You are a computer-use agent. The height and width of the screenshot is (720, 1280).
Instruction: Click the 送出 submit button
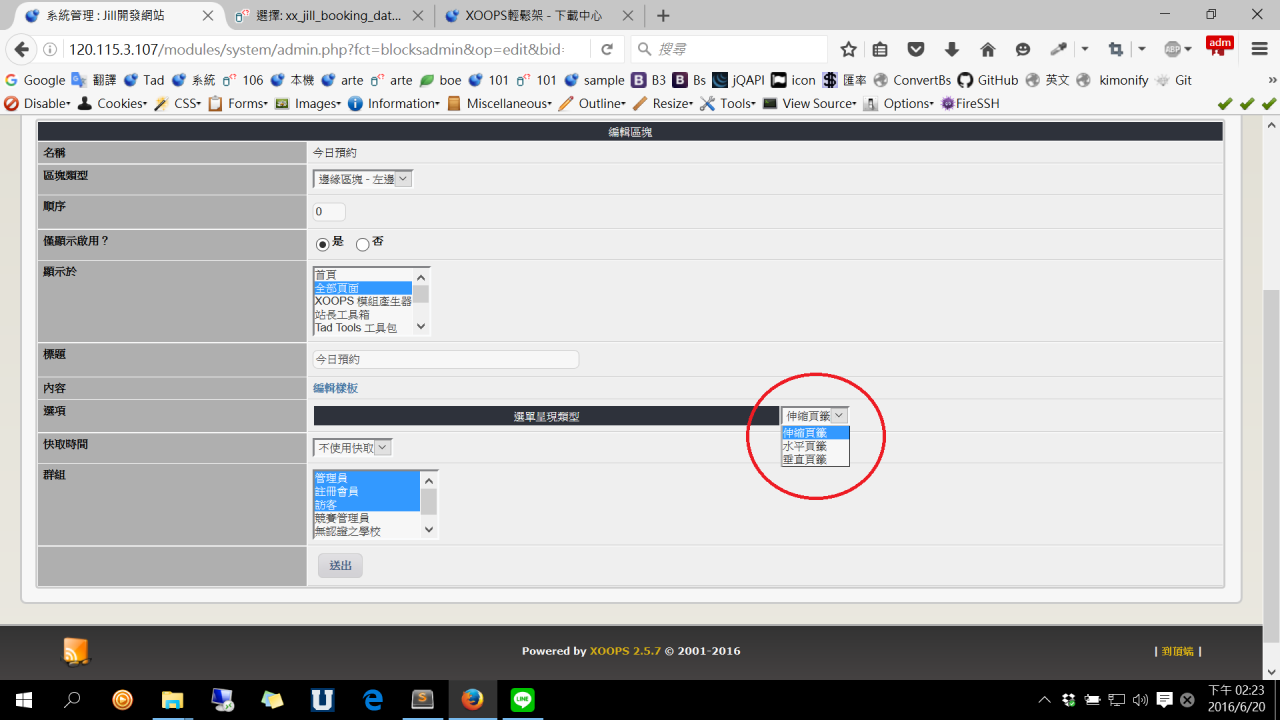[x=340, y=565]
